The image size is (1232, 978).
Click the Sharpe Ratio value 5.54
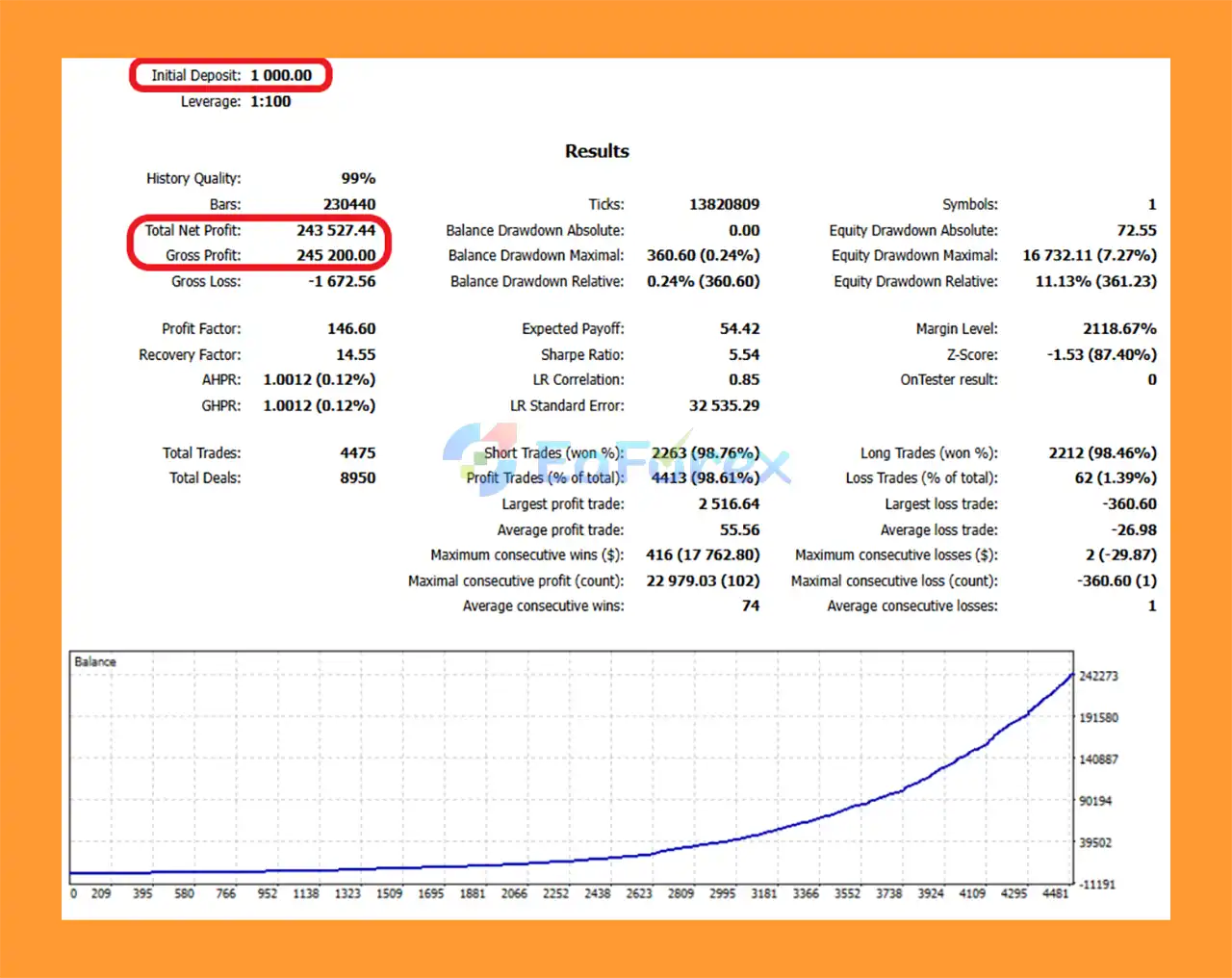[743, 354]
